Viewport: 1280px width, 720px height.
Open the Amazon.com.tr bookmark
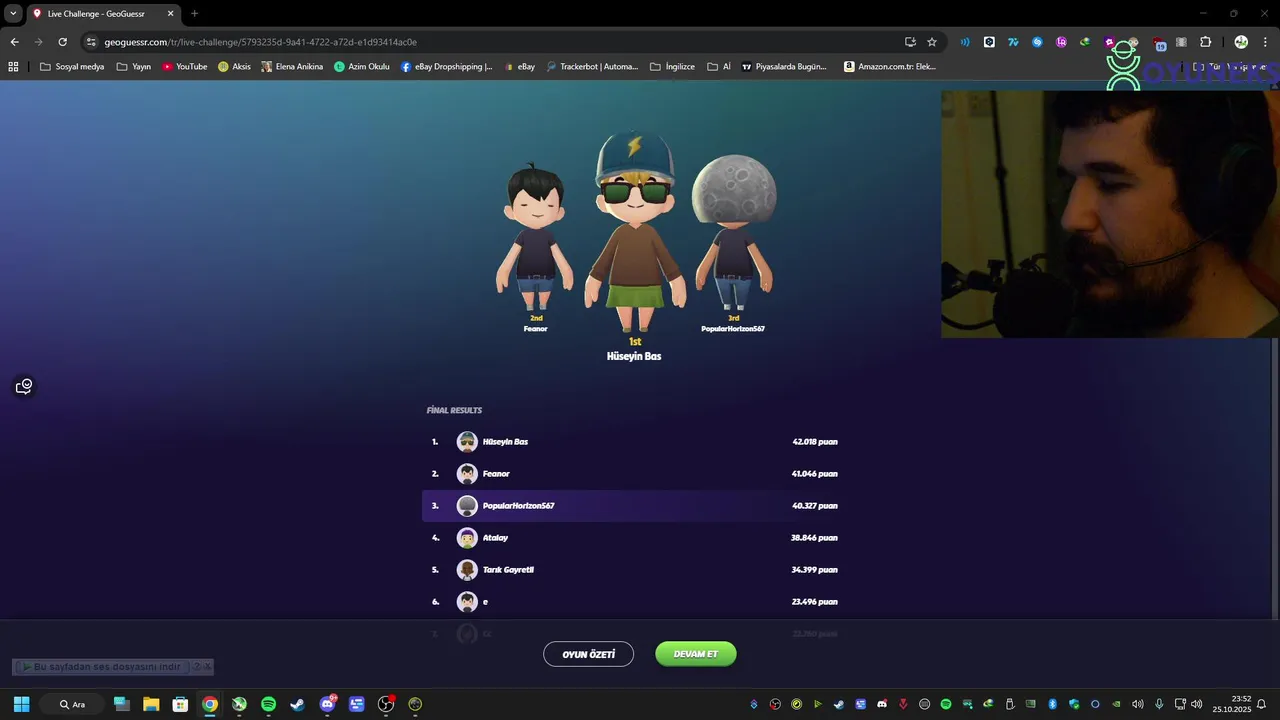[890, 66]
